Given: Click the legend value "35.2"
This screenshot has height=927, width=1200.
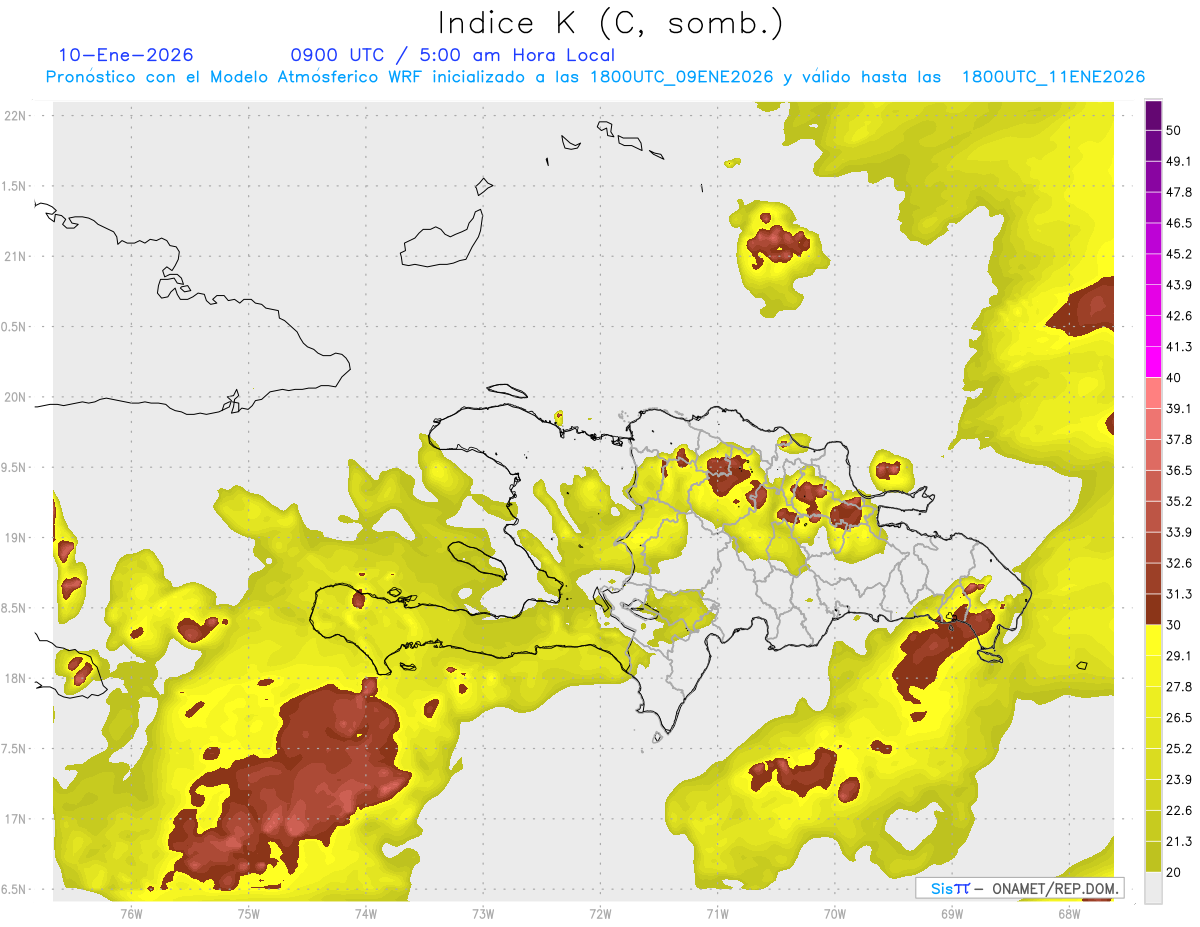Looking at the screenshot, I should point(1178,501).
